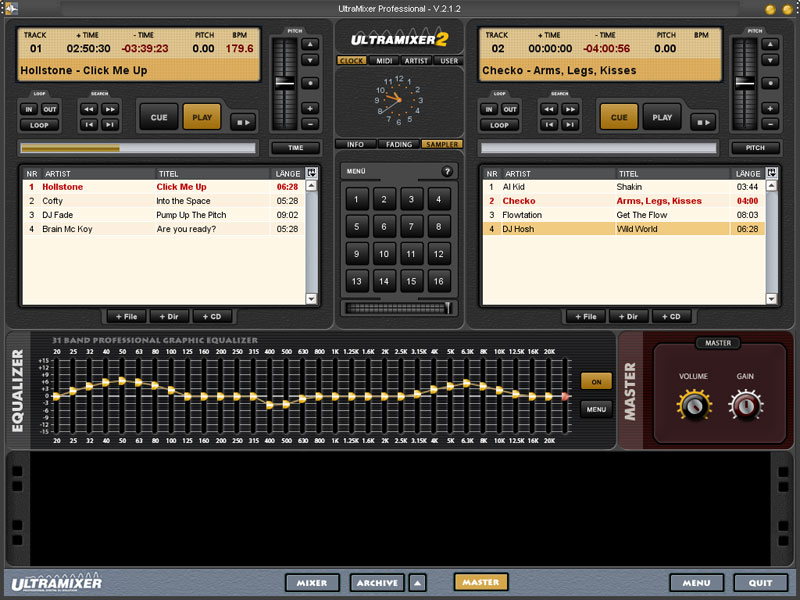This screenshot has width=800, height=600.
Task: Turn the equalizer ON button off
Action: pos(596,382)
